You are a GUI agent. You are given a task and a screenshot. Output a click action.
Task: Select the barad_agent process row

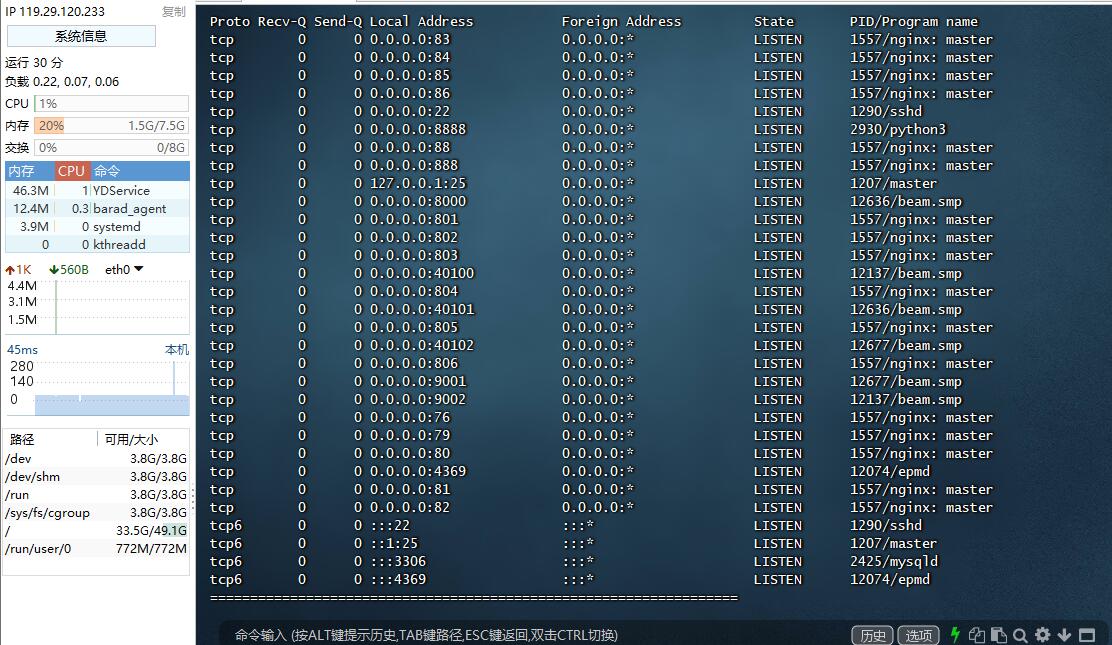(x=97, y=209)
